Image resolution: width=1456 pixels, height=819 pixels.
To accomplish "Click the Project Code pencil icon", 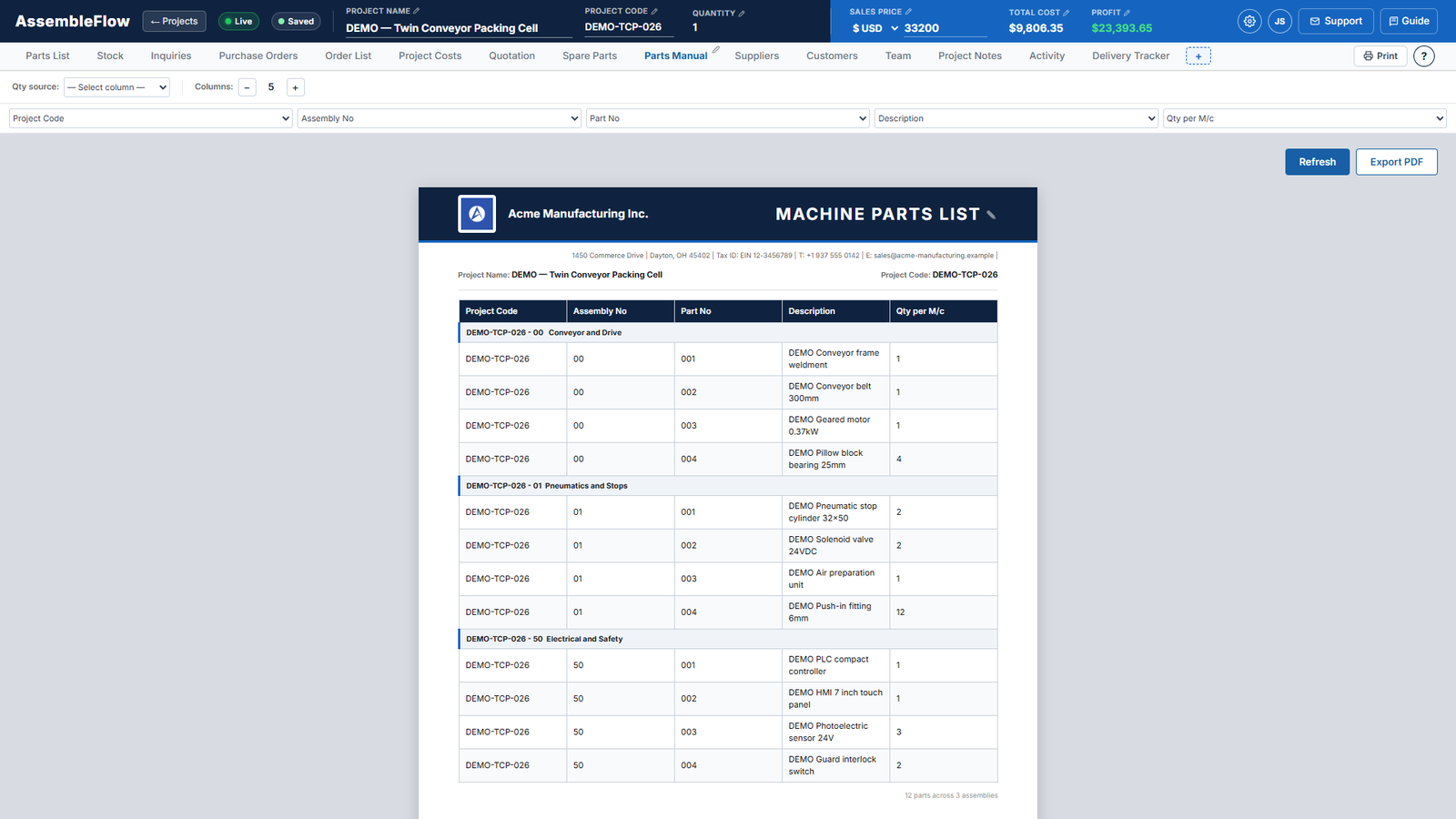I will tap(654, 11).
